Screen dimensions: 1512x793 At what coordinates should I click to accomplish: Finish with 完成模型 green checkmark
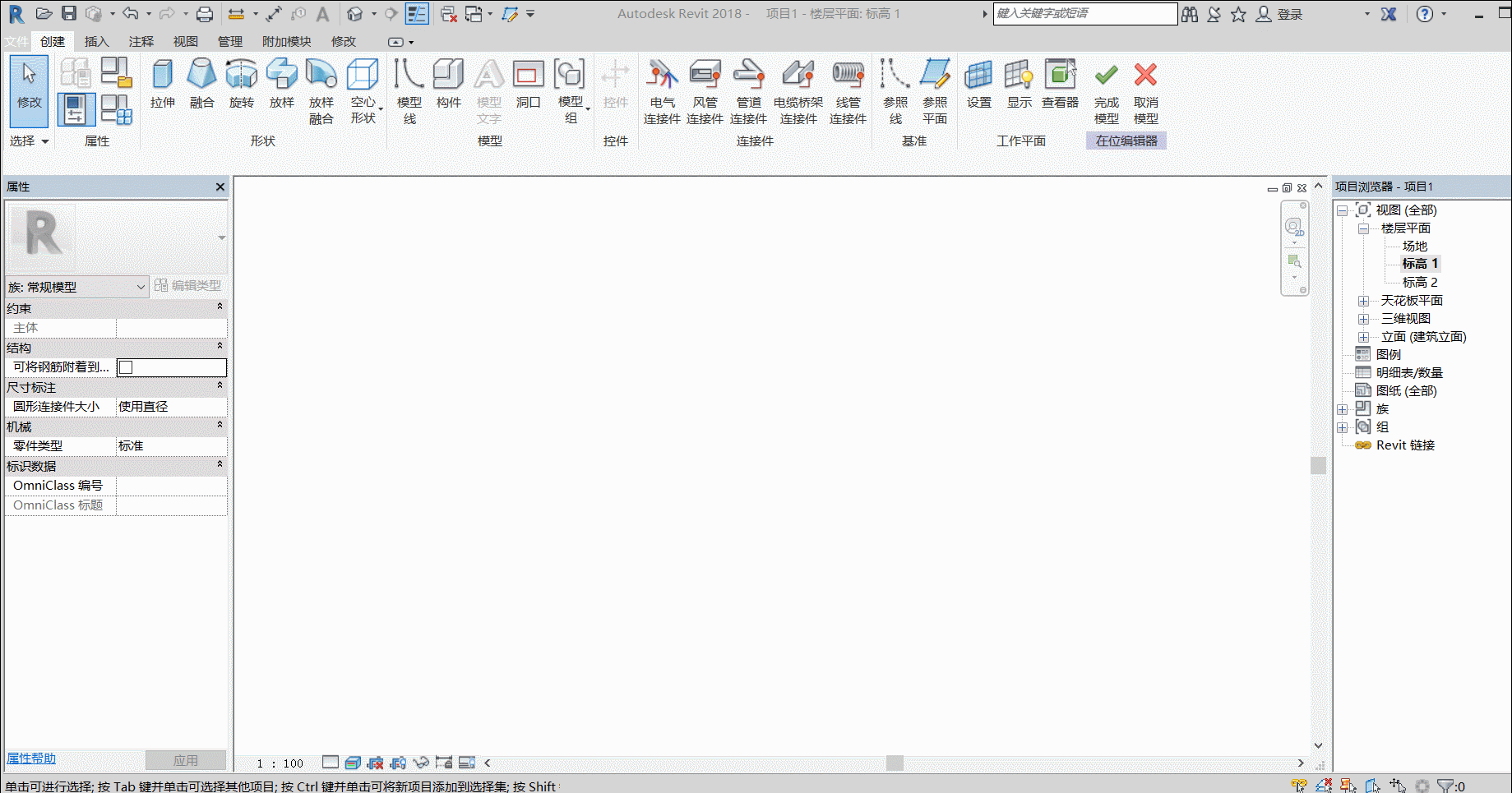click(x=1107, y=91)
